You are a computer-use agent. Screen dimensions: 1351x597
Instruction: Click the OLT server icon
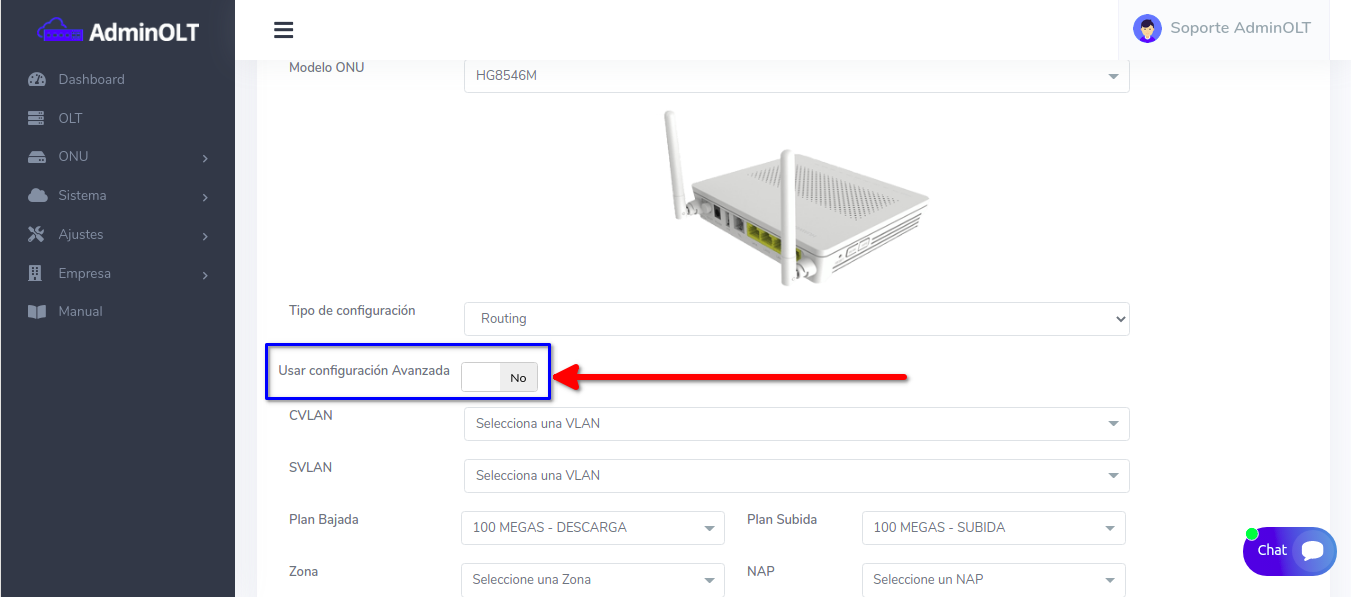[x=37, y=118]
